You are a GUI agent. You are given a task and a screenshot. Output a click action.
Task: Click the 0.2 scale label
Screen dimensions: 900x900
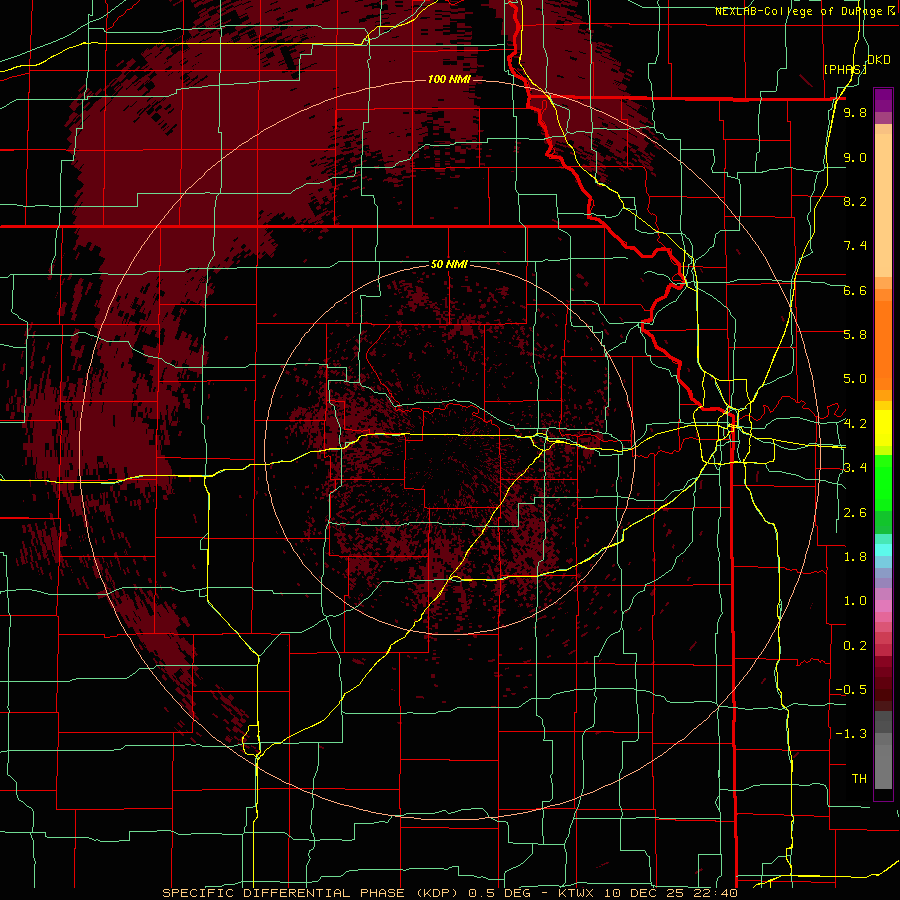click(855, 646)
